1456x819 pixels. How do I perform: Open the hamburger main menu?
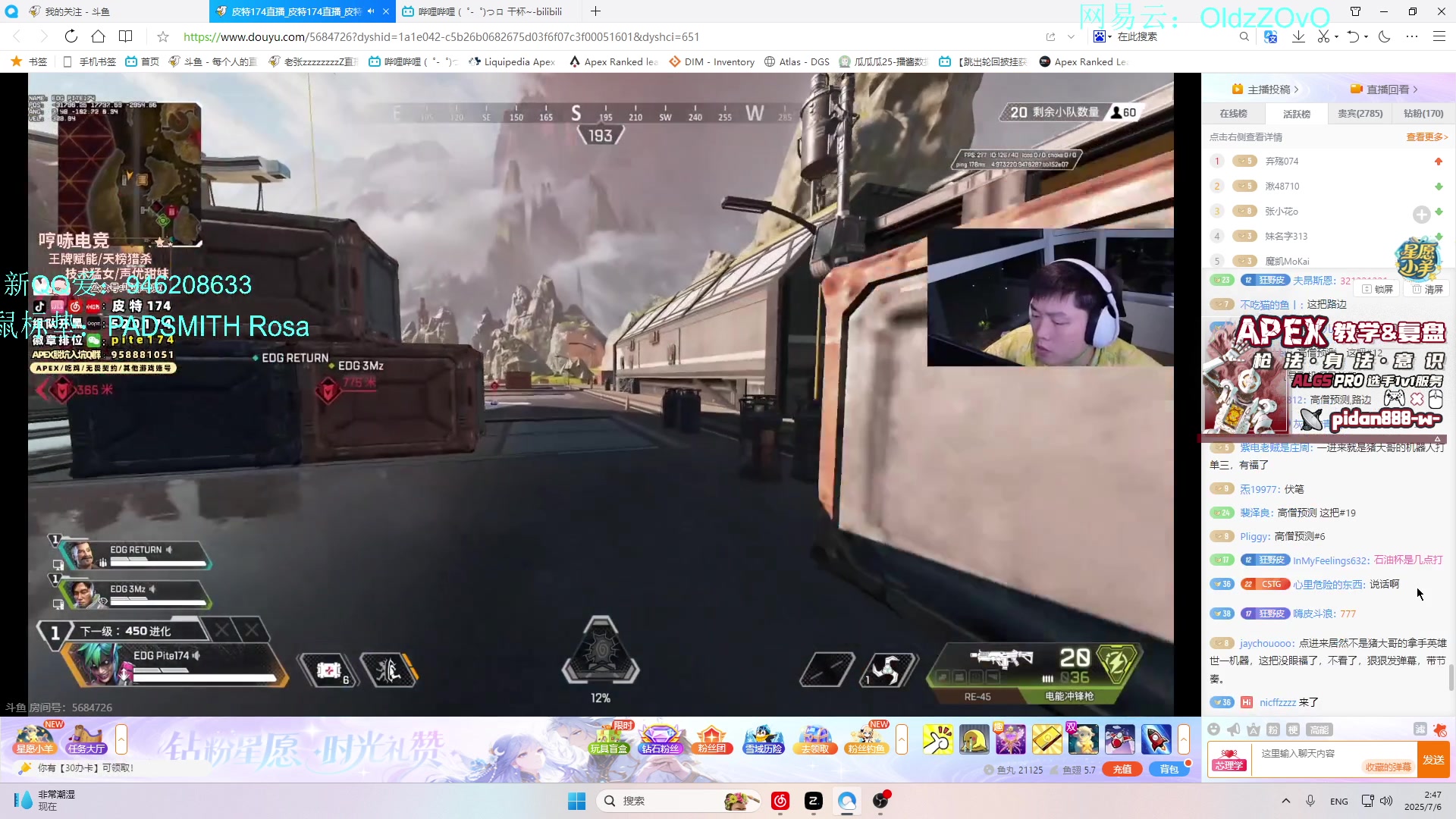coord(1439,36)
